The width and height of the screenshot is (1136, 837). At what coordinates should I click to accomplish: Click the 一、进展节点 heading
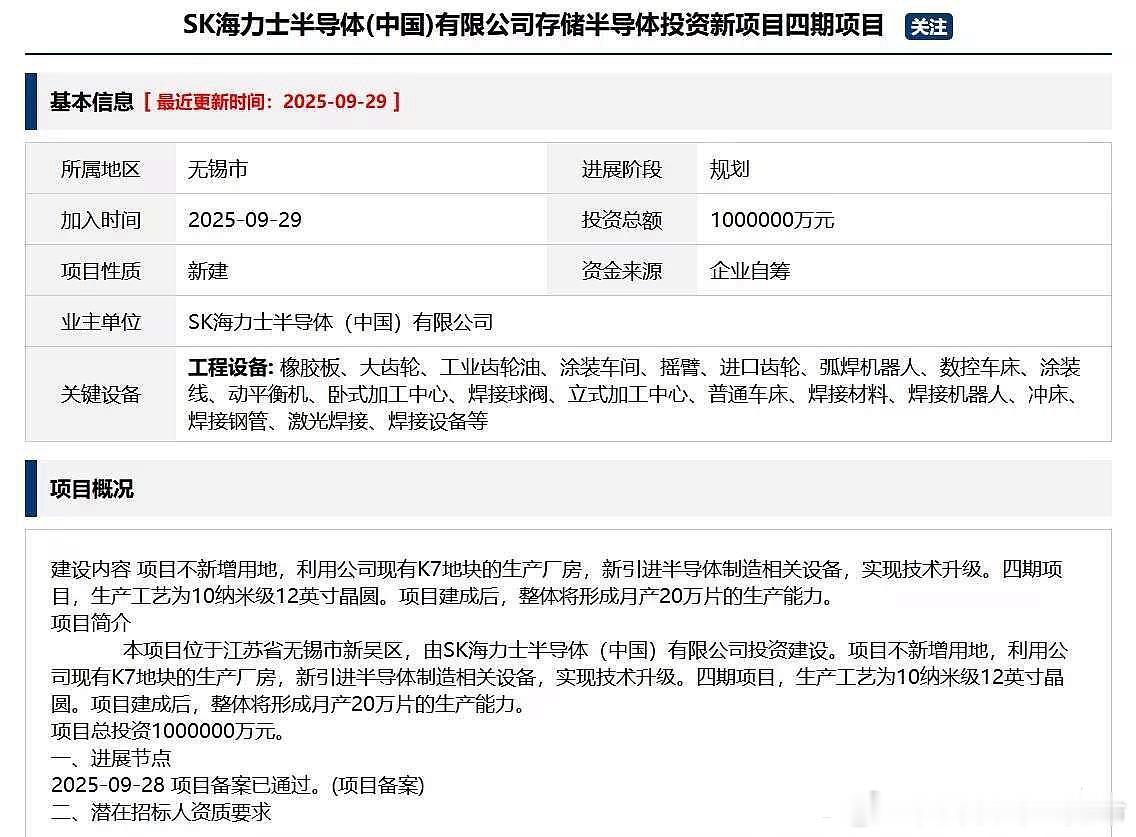coord(111,758)
